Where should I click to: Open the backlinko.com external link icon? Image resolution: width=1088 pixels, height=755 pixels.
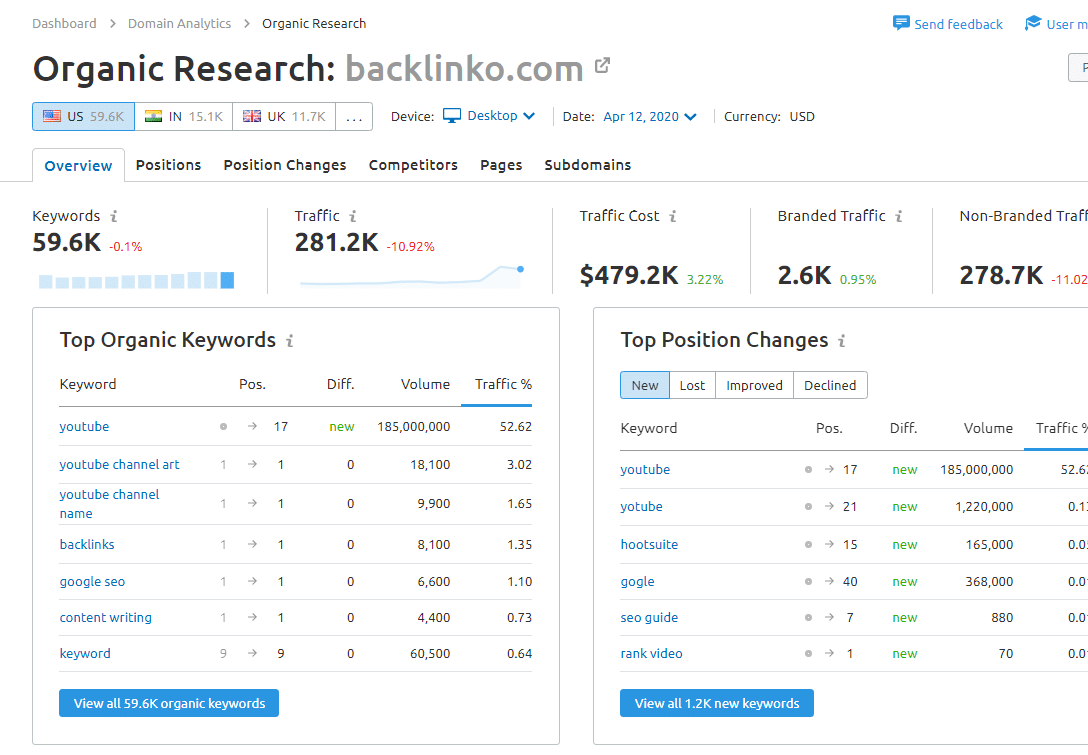[x=602, y=66]
